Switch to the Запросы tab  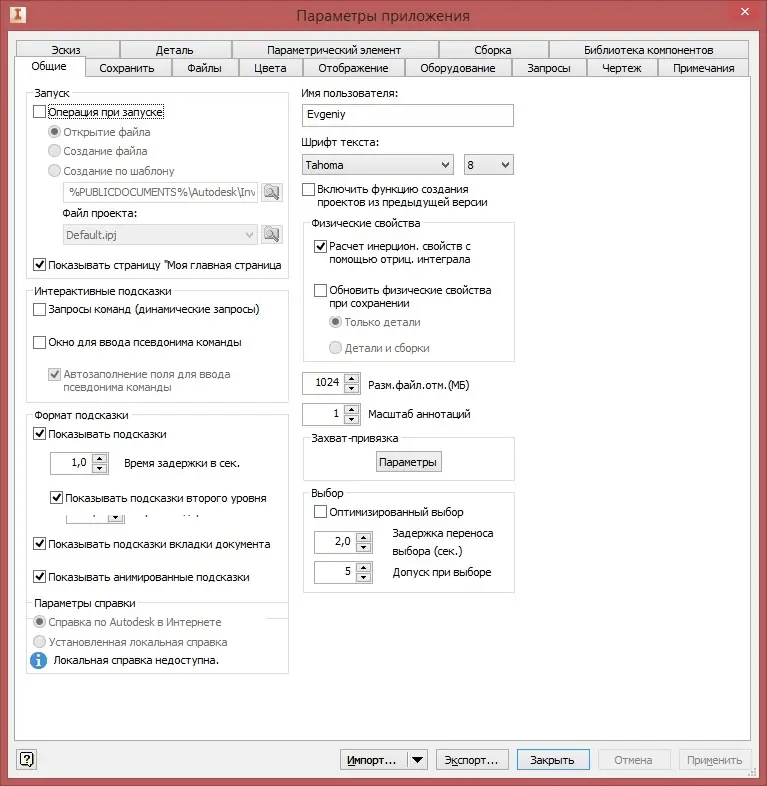[x=549, y=68]
